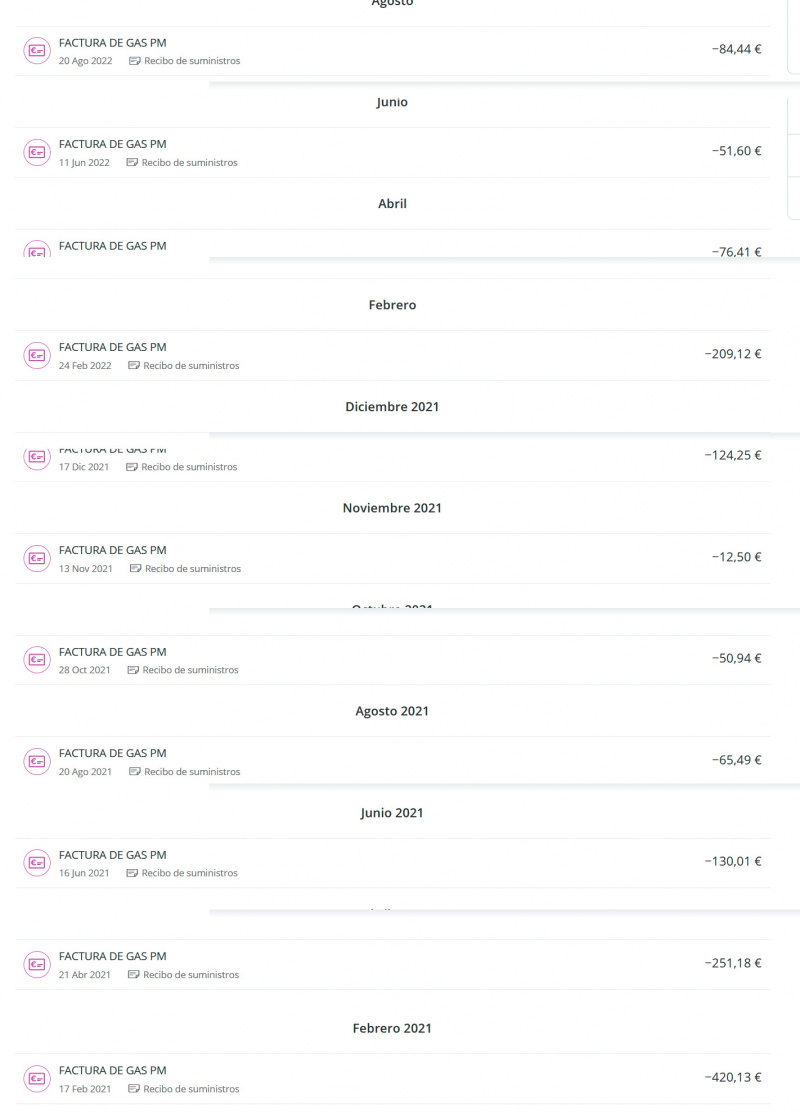Click the −420,13 € amount
This screenshot has width=800, height=1112.
coord(732,1077)
